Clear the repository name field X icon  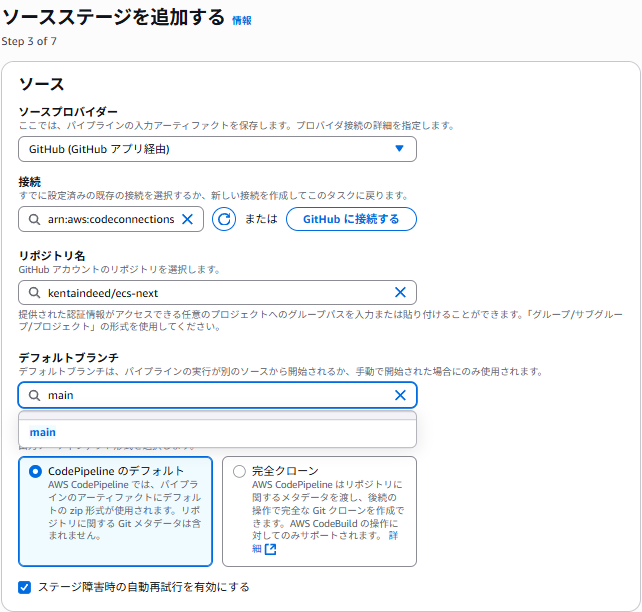point(400,293)
